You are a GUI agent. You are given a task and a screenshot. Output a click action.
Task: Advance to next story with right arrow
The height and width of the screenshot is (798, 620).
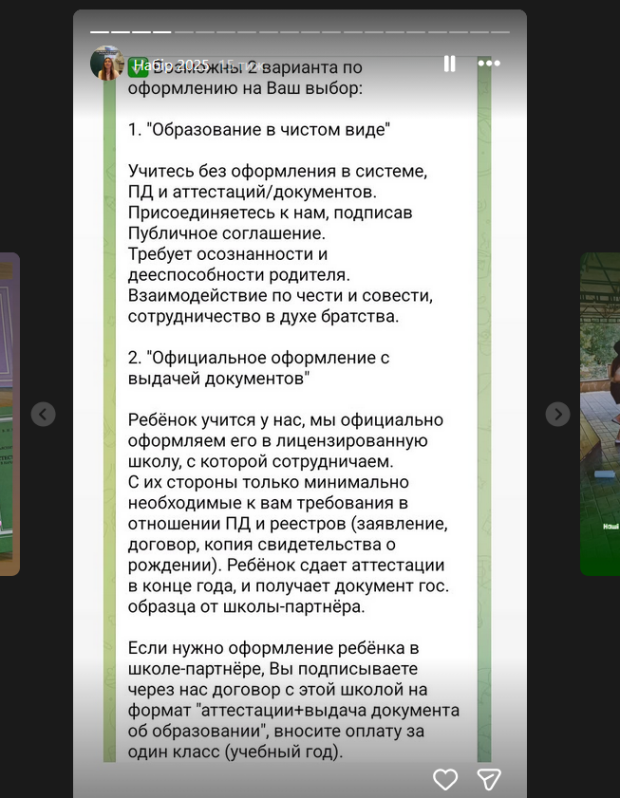(x=558, y=414)
